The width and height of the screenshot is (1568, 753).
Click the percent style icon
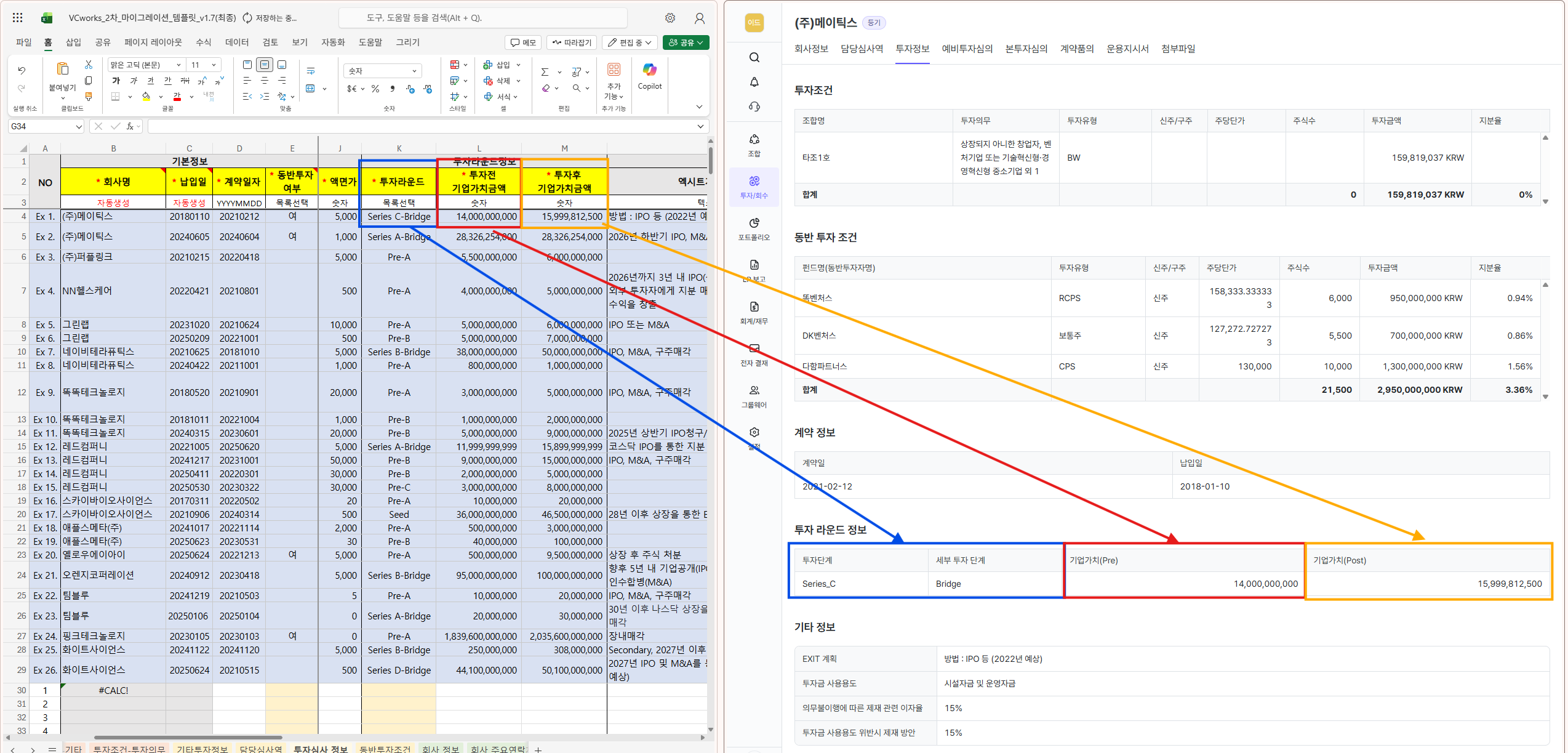[375, 89]
